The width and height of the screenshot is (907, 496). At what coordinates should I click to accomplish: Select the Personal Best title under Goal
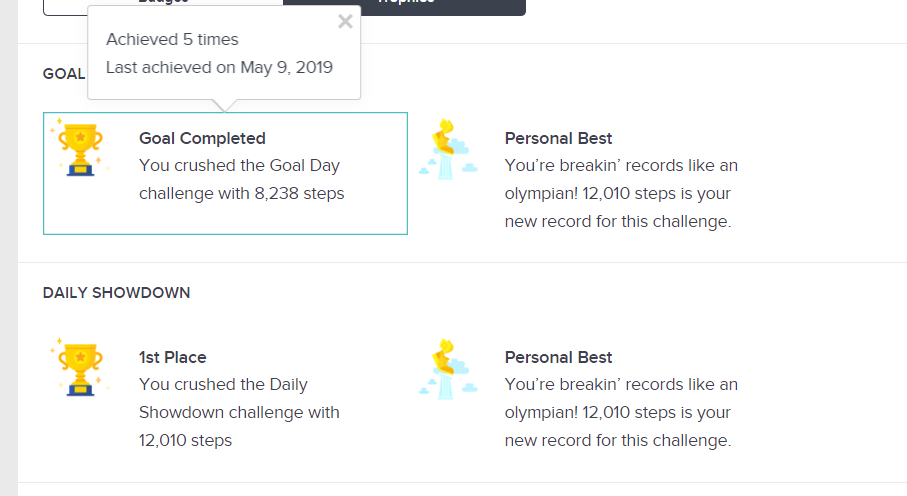pyautogui.click(x=558, y=138)
